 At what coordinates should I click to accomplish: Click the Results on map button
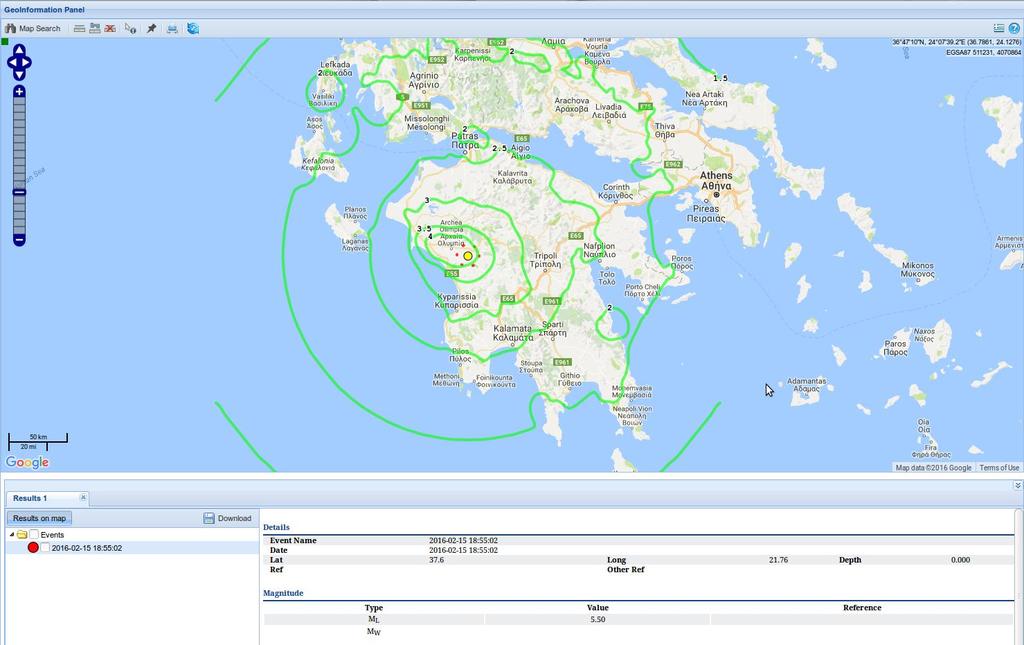(39, 518)
